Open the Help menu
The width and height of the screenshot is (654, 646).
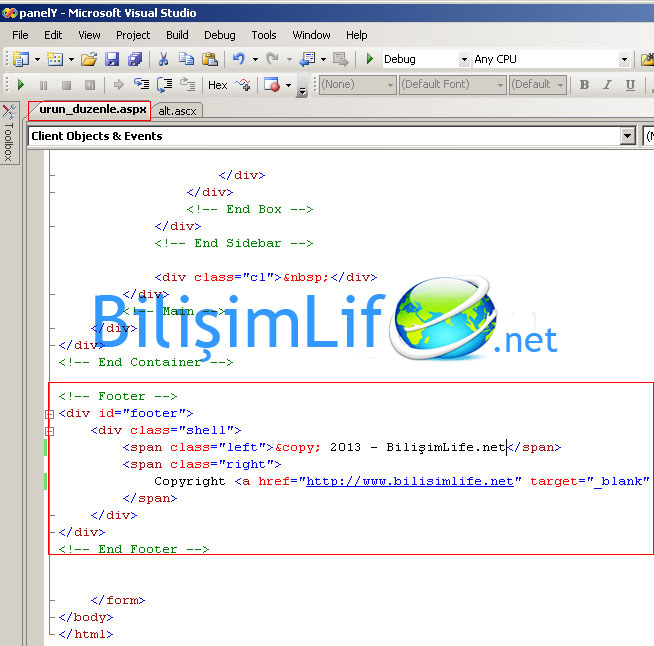click(x=357, y=35)
